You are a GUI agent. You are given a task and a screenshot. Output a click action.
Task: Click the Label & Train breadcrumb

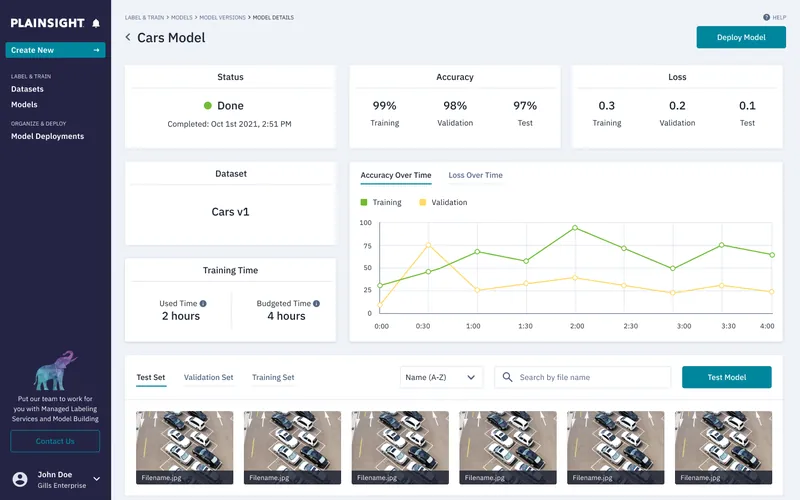(144, 17)
